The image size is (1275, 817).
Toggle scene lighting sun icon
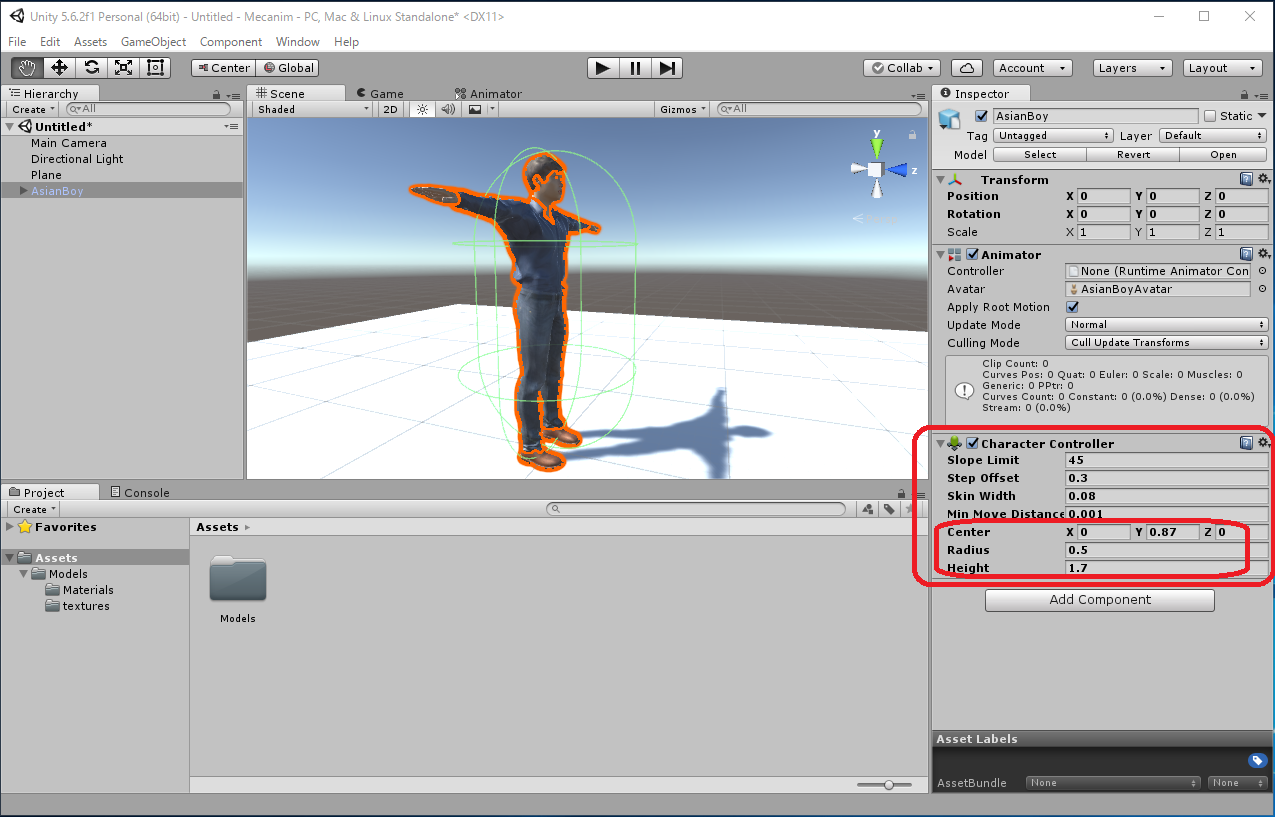click(422, 109)
